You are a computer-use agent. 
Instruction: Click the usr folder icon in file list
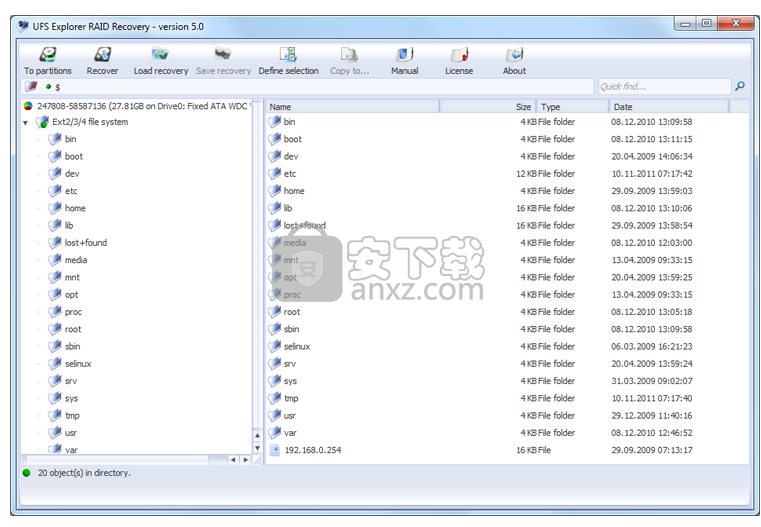(275, 415)
